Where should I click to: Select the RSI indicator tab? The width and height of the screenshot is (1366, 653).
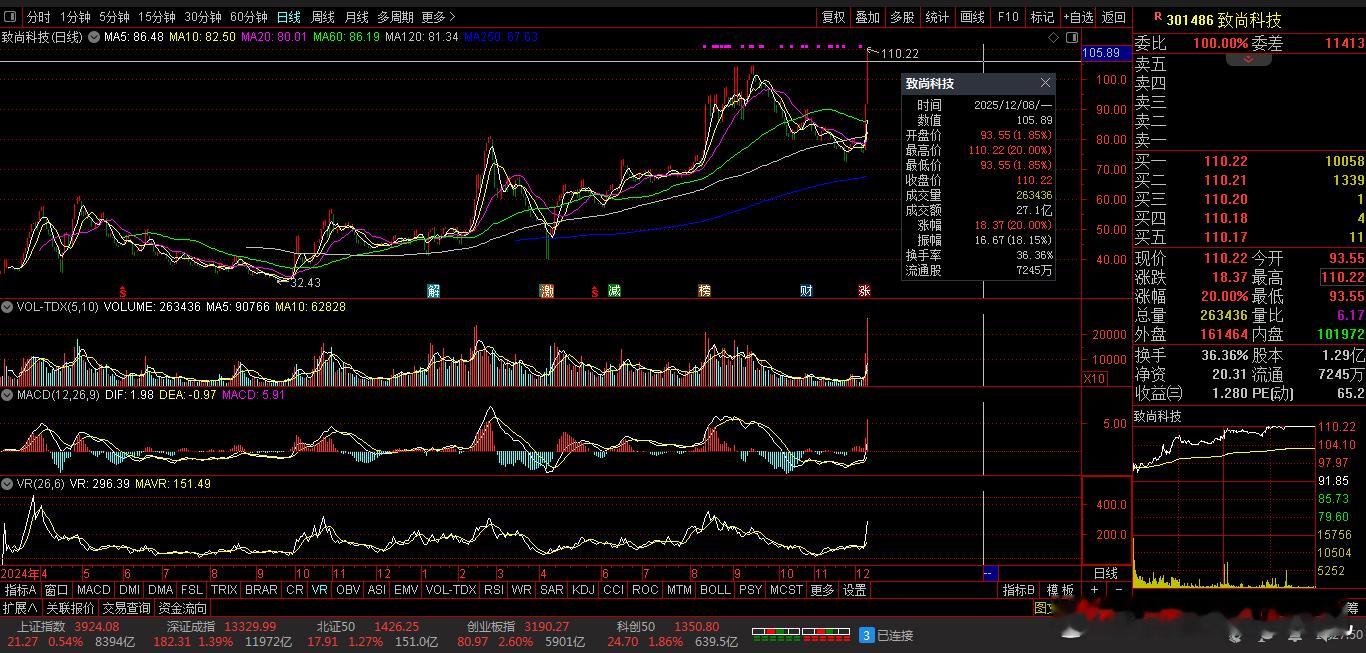point(494,590)
